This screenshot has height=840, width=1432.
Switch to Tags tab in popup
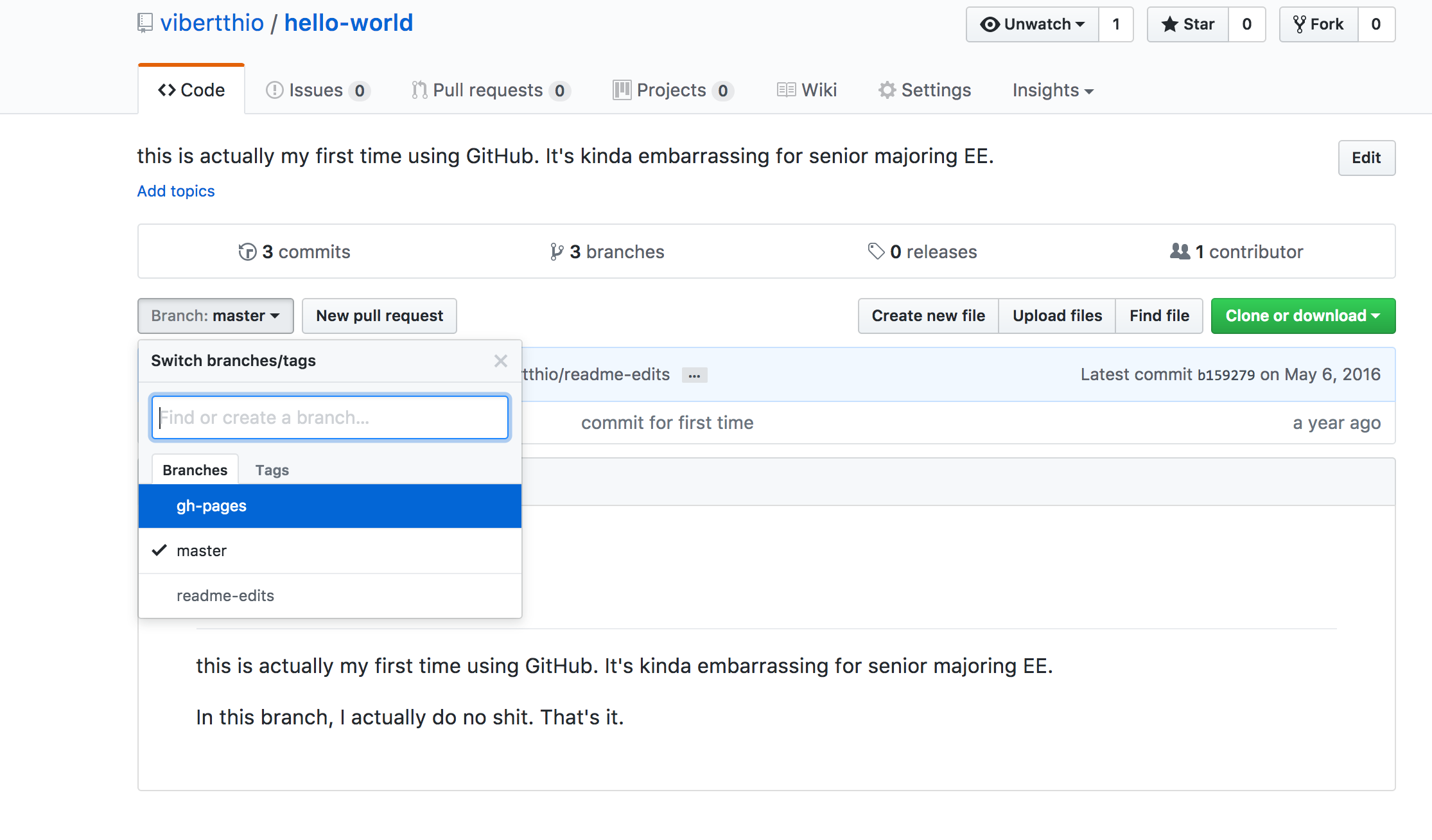(272, 470)
